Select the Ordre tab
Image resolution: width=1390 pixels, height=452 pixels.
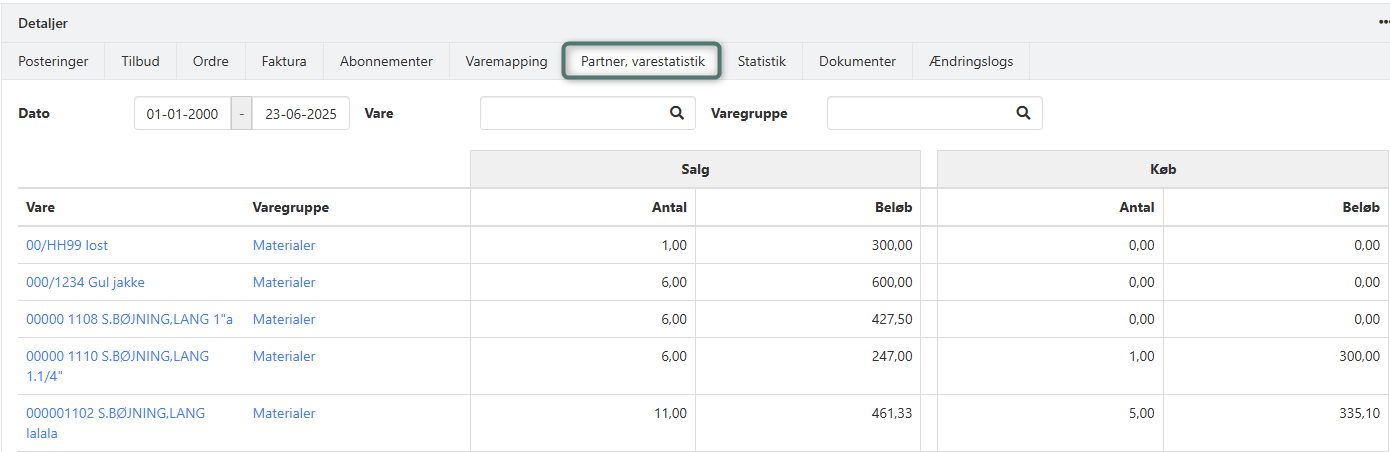pos(210,61)
